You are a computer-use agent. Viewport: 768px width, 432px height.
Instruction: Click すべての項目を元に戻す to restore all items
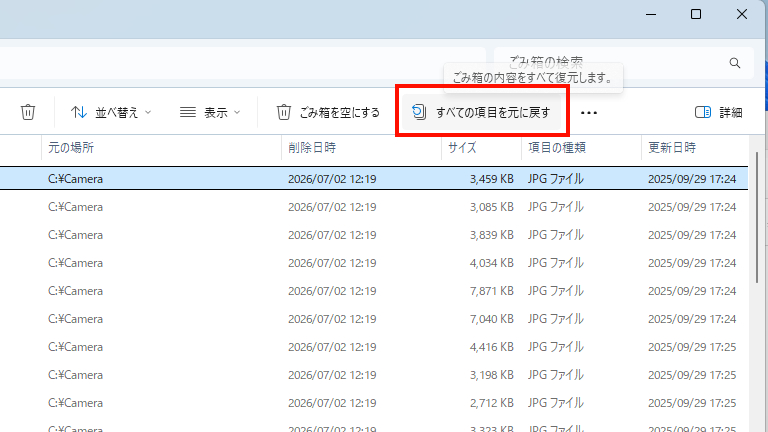pos(481,113)
